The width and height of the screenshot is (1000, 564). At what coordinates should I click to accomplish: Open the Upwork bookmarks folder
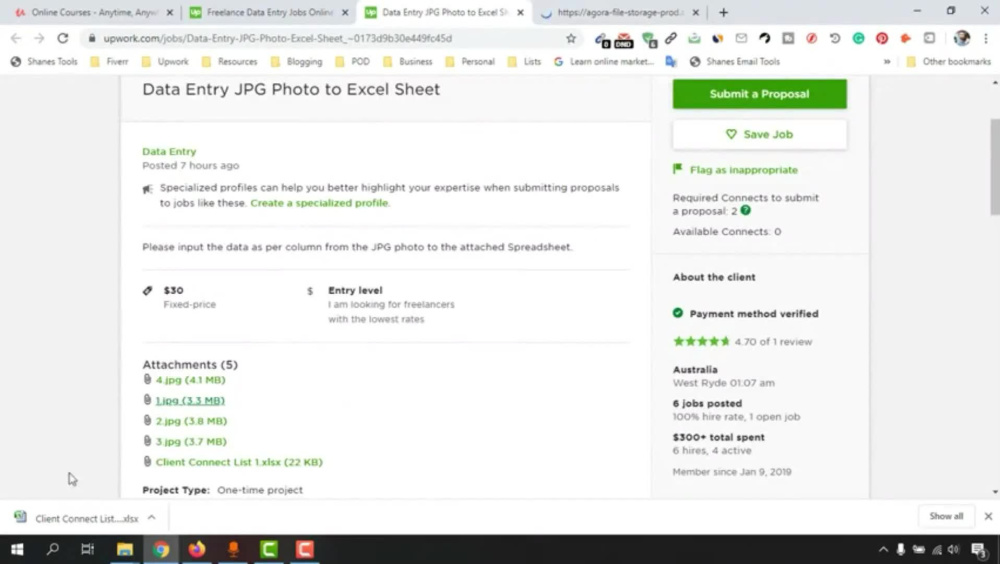pos(165,61)
